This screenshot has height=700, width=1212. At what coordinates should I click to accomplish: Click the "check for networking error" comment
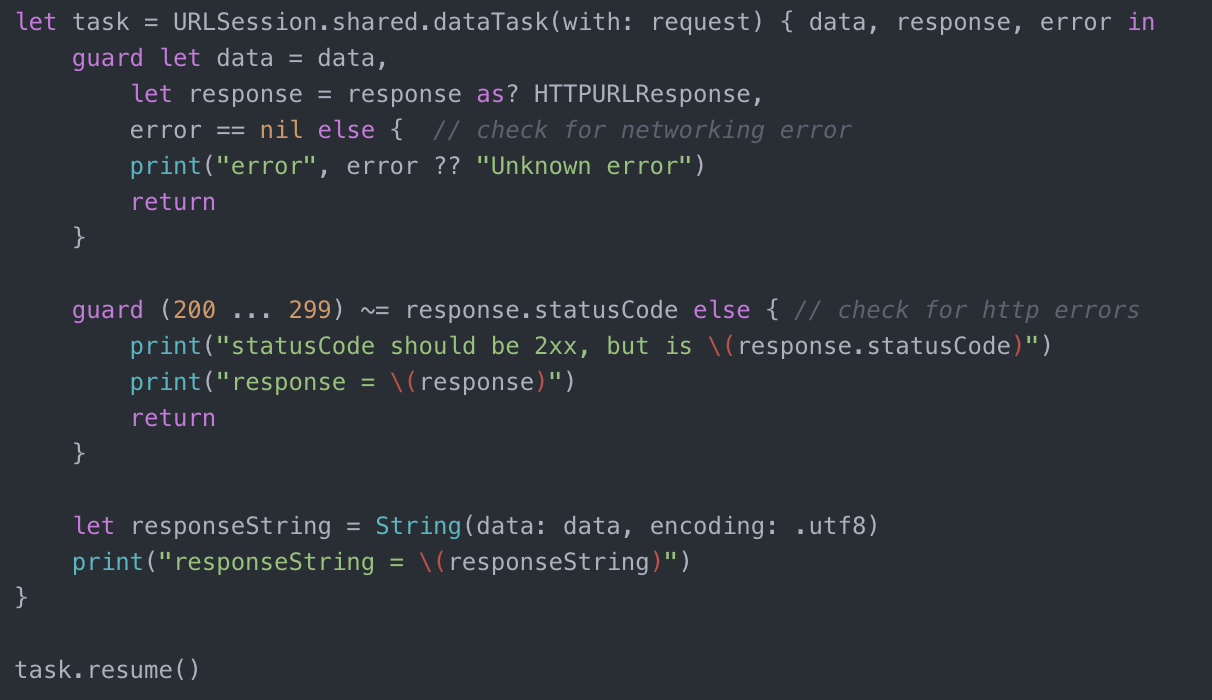642,130
